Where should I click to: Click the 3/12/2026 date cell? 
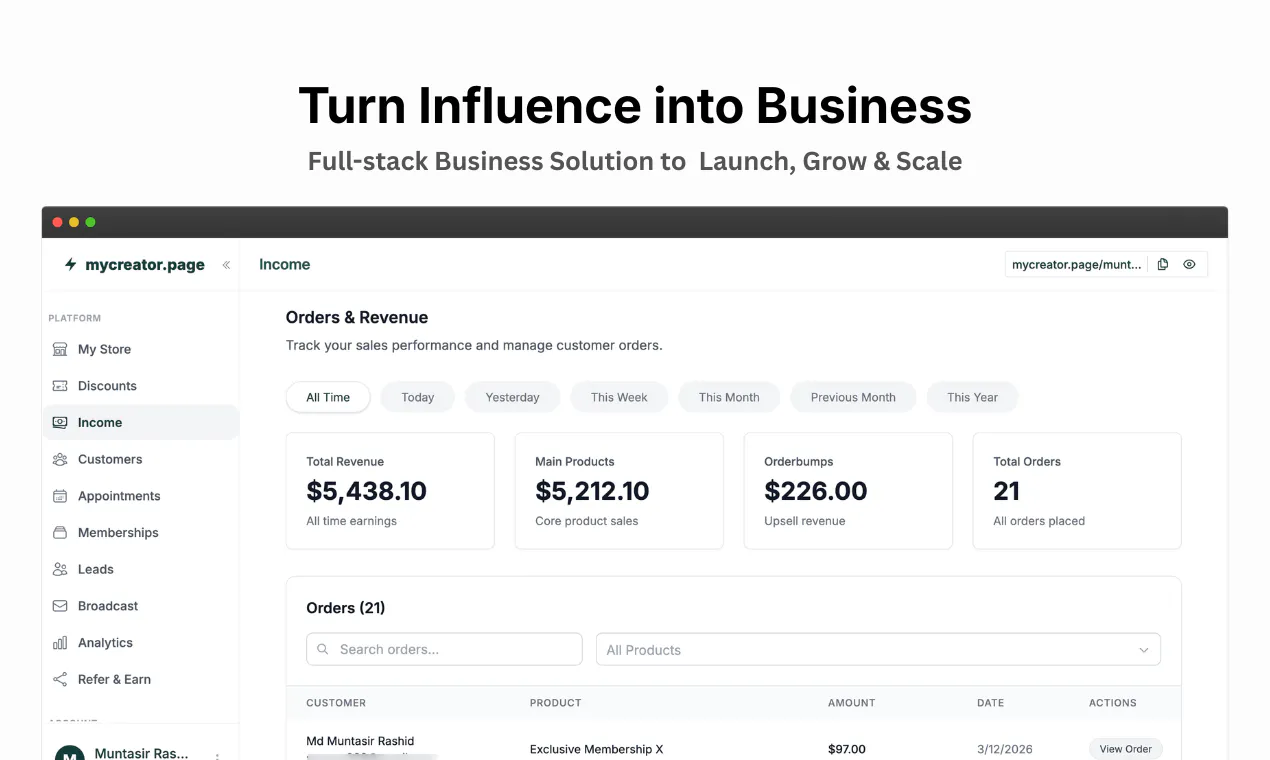pyautogui.click(x=1005, y=749)
